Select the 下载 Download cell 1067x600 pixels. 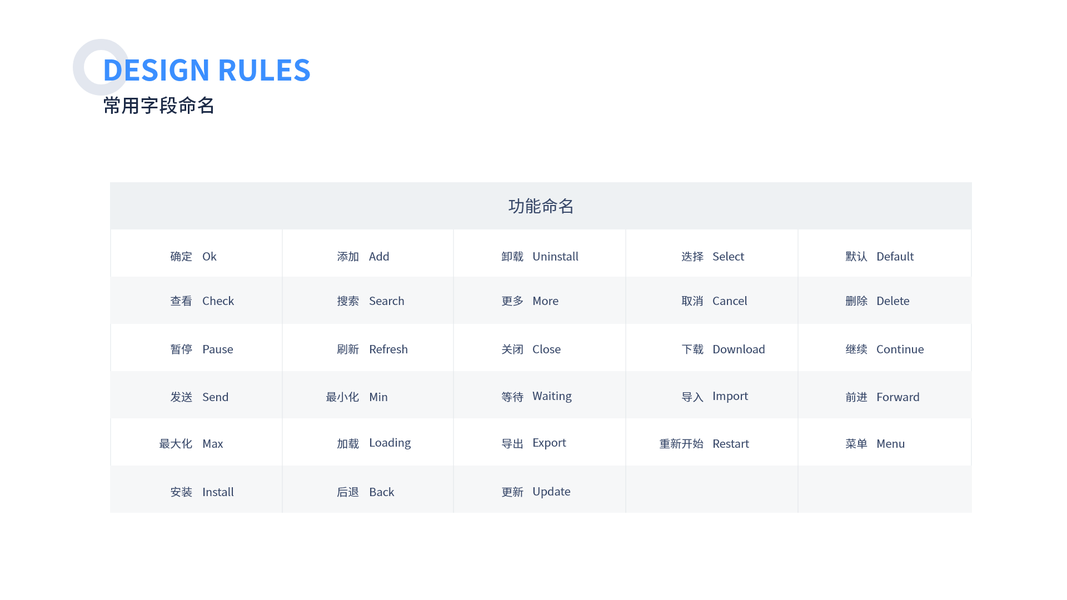723,349
